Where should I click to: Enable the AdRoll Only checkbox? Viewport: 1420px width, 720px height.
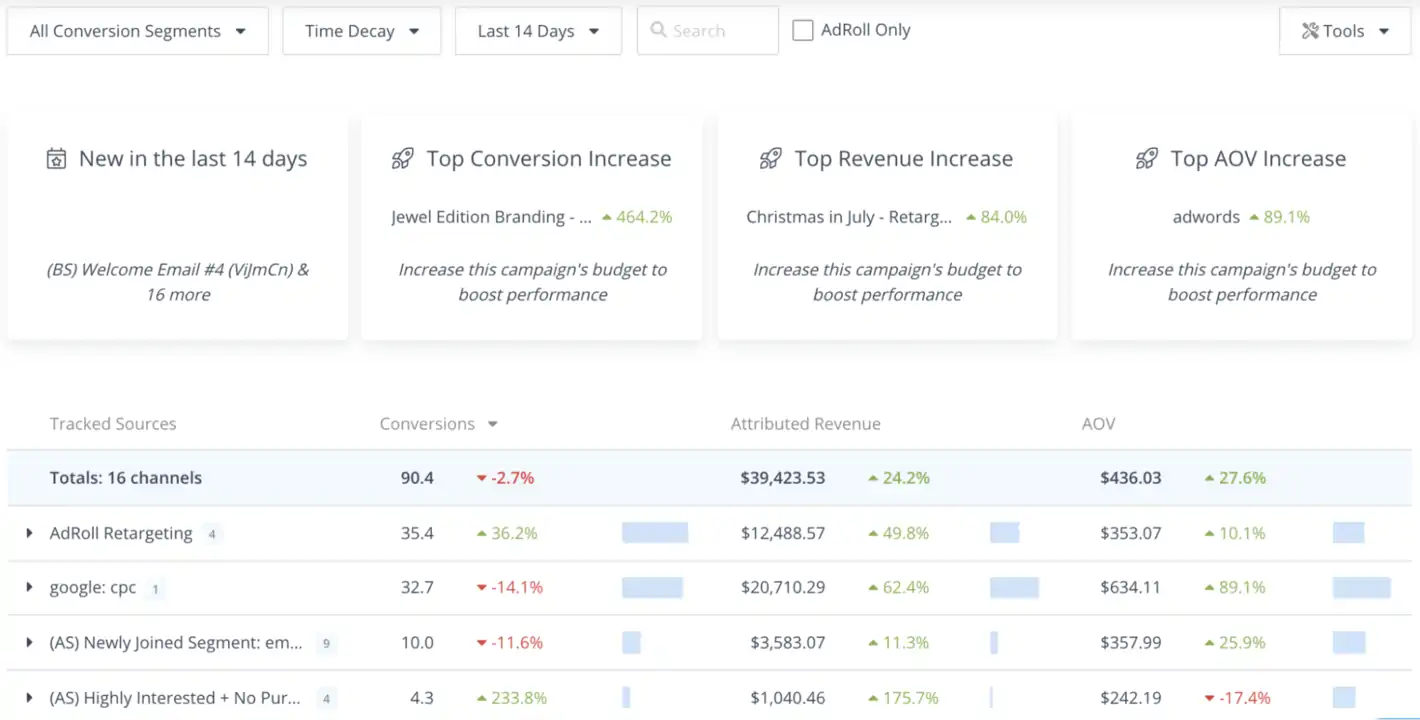coord(802,30)
